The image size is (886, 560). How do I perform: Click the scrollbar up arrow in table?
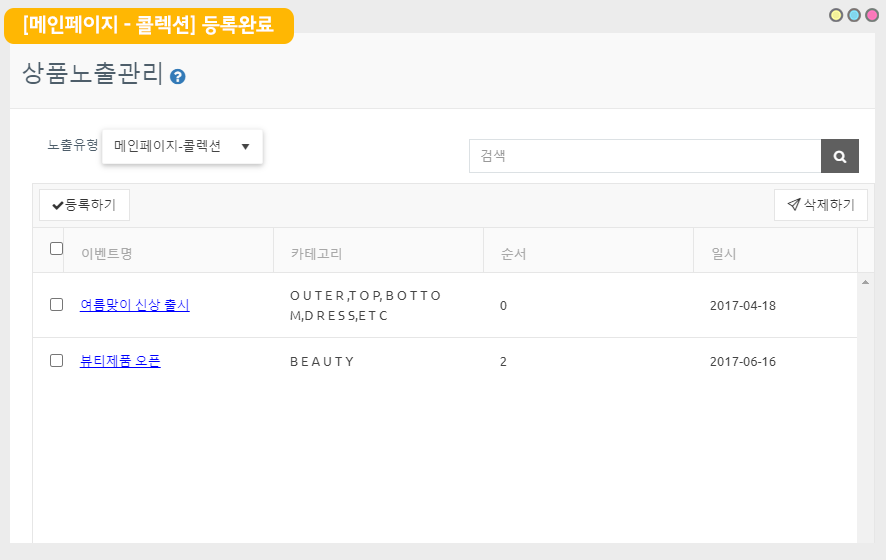point(865,283)
